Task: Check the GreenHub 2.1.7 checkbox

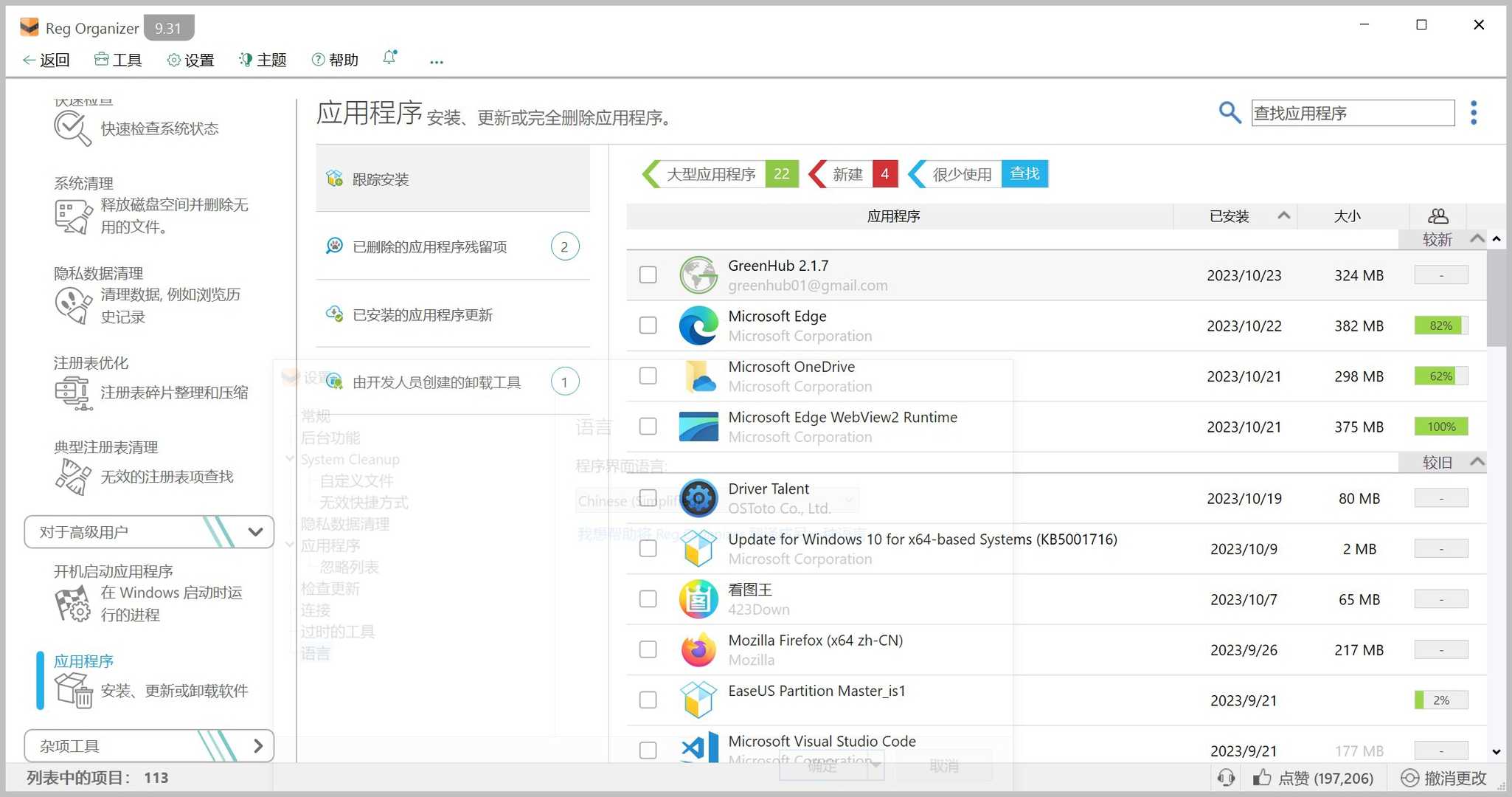Action: [x=648, y=274]
